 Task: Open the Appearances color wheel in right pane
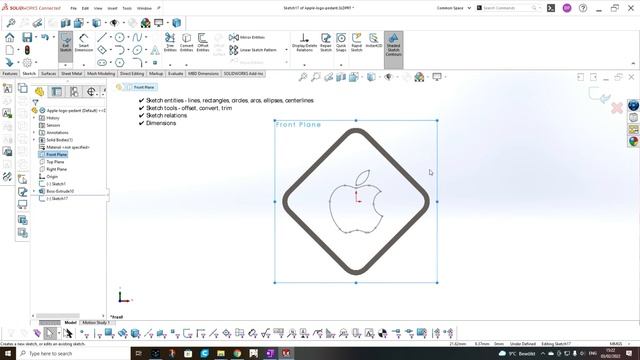click(x=633, y=142)
